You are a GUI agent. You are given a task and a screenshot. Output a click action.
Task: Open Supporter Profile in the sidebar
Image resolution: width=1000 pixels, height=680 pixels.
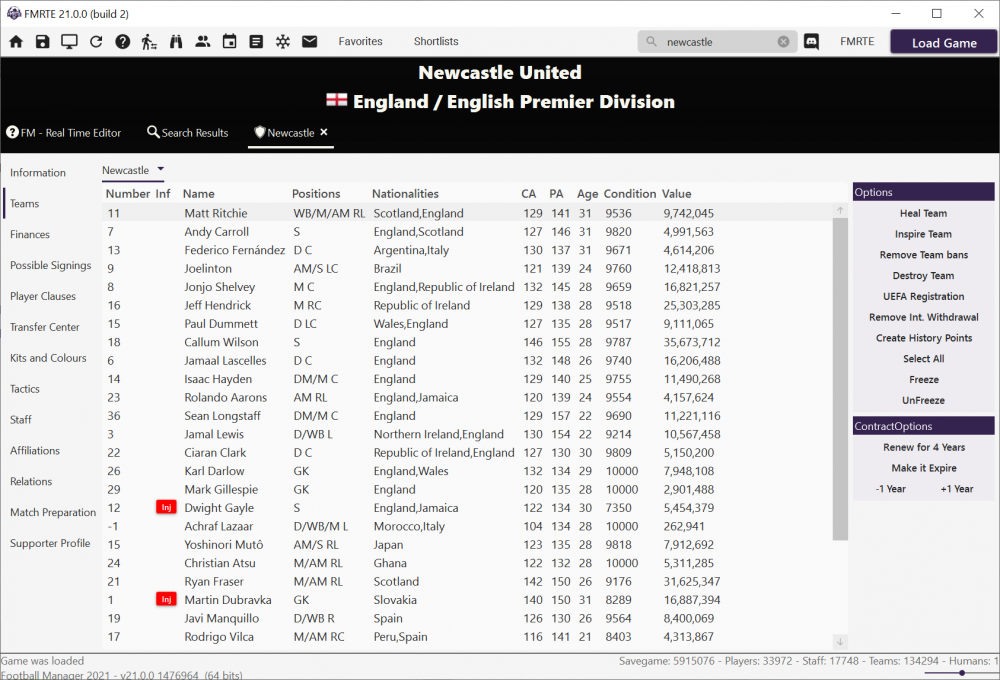pos(50,543)
